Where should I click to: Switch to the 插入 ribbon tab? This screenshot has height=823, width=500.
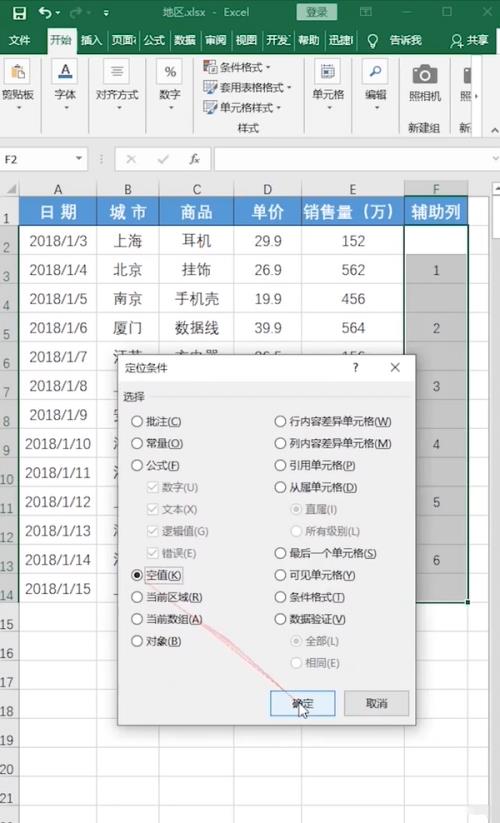(x=91, y=40)
